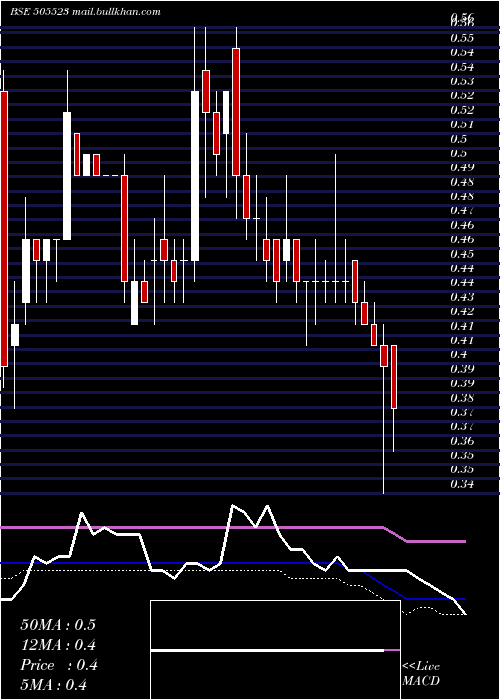Click the 0.38 price axis label
The image size is (500, 700).
(x=462, y=397)
